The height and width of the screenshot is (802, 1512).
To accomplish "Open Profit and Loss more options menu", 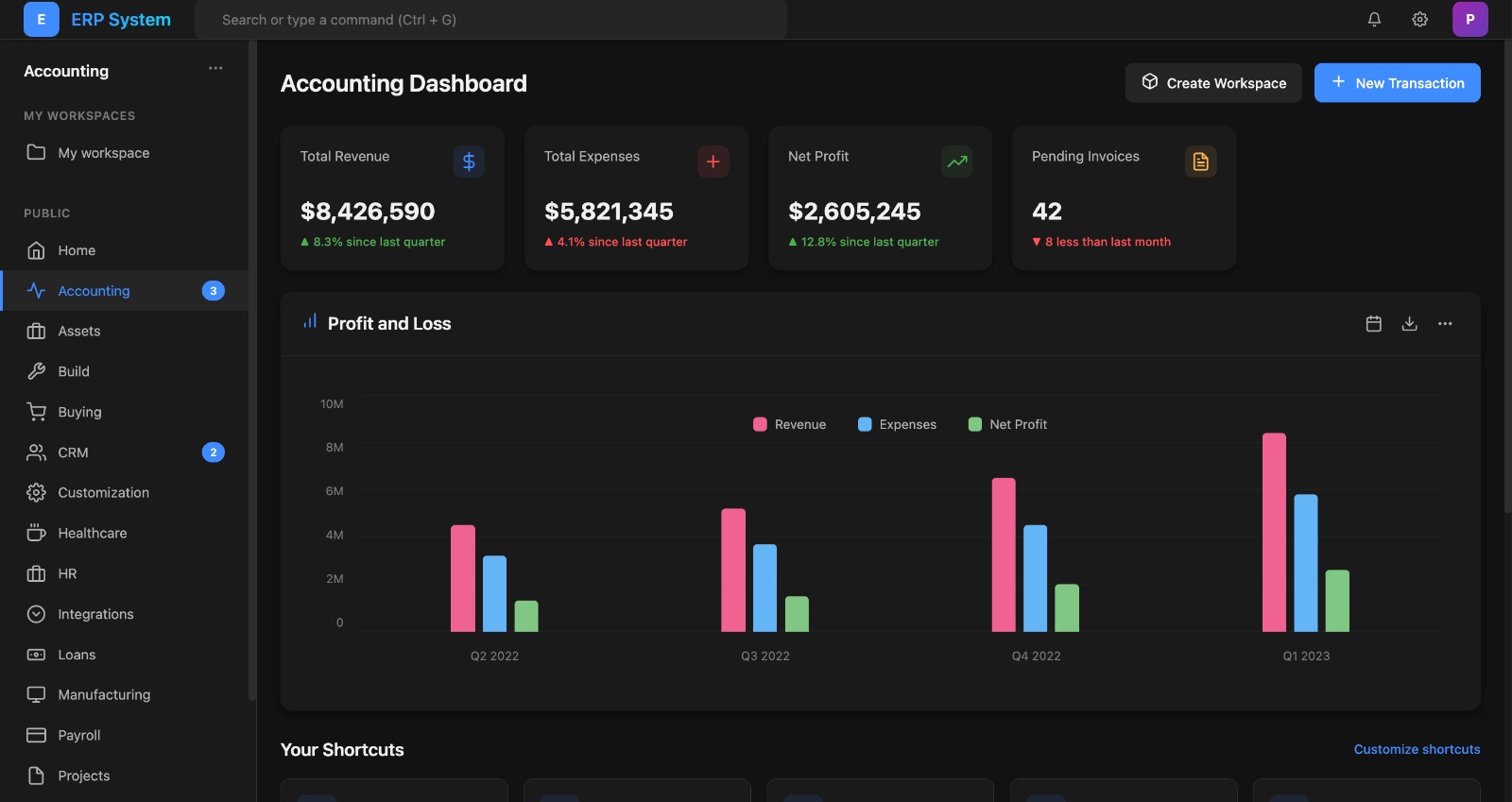I will (x=1445, y=324).
